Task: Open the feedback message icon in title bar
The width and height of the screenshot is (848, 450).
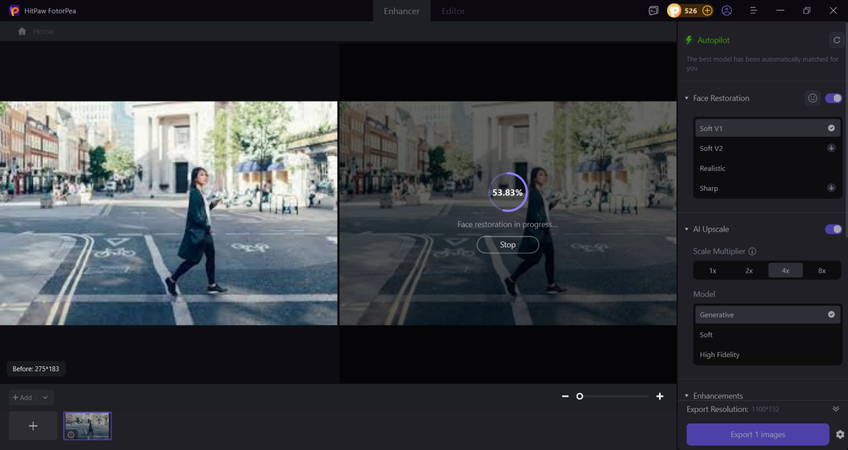Action: [653, 10]
